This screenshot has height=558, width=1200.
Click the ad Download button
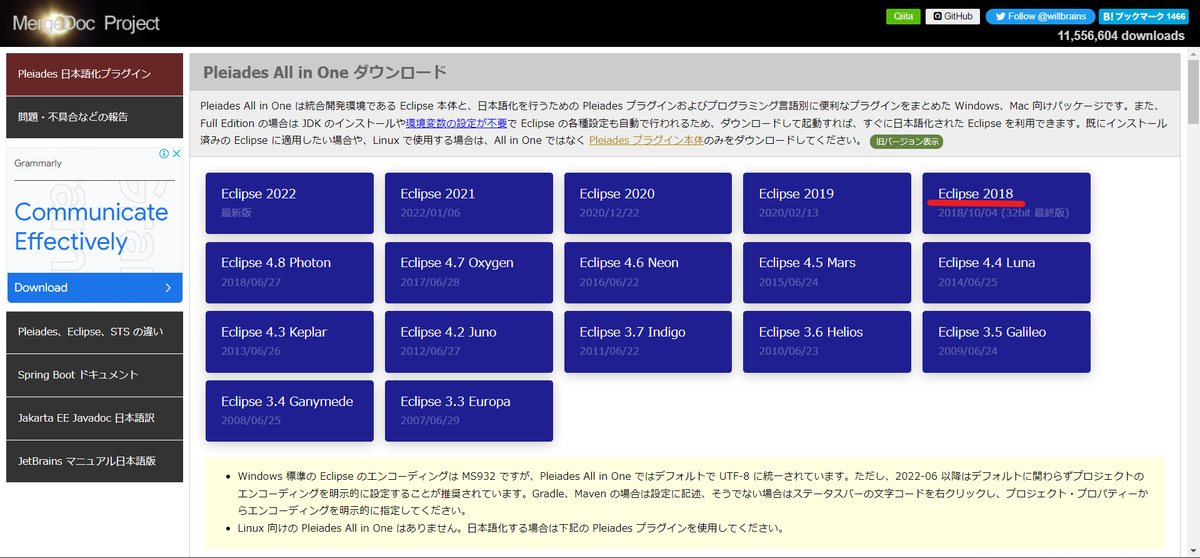pyautogui.click(x=94, y=287)
